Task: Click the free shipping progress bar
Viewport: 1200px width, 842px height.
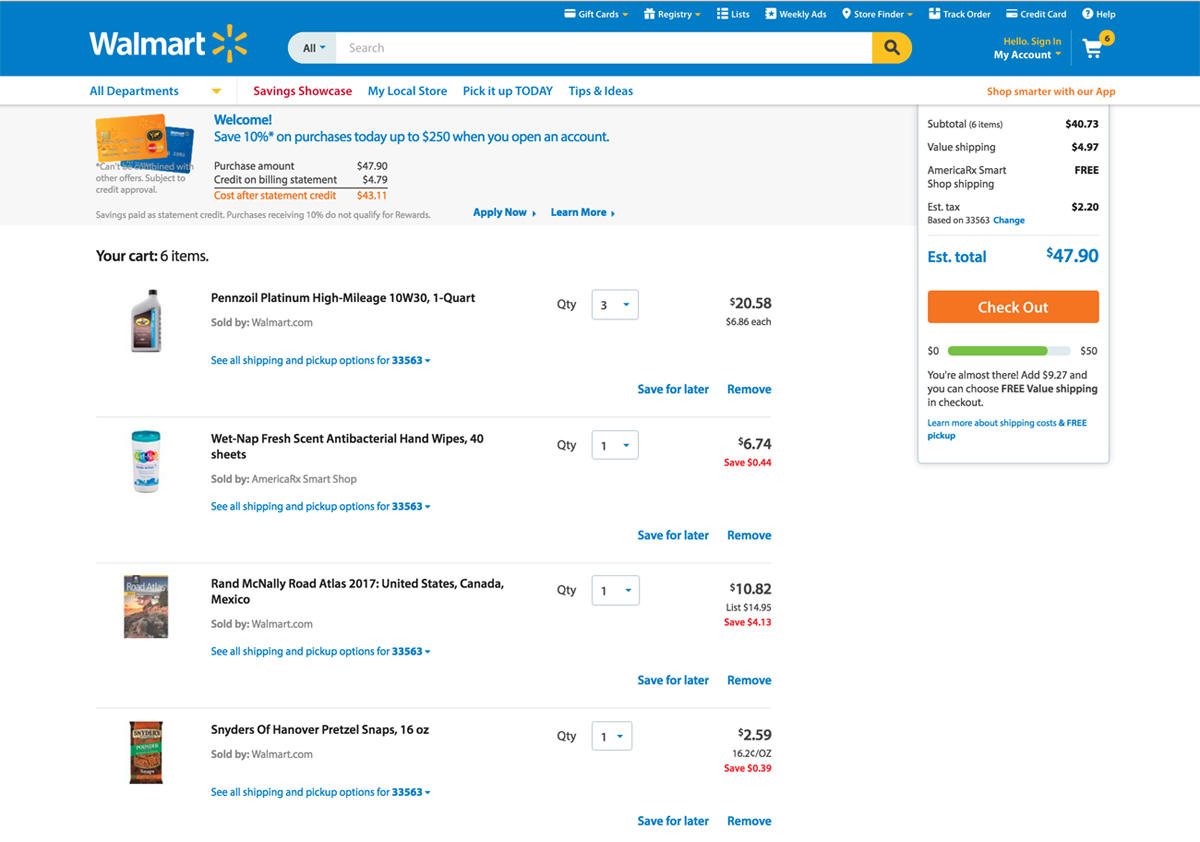Action: coord(1008,351)
